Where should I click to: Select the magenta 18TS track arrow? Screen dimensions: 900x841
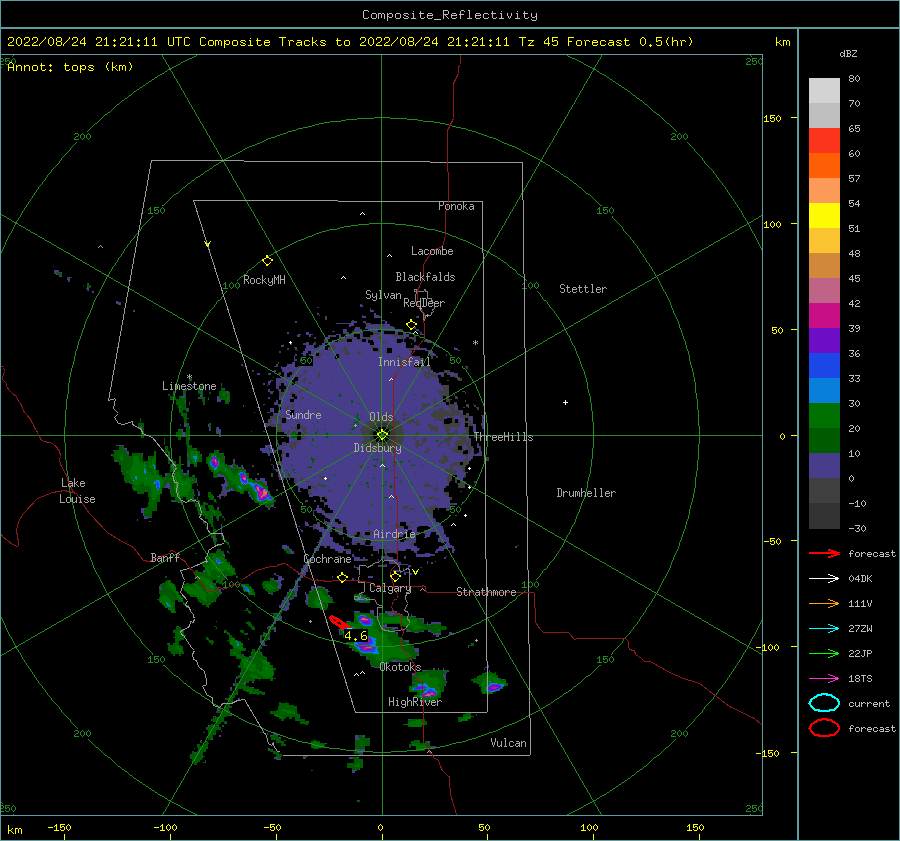824,679
